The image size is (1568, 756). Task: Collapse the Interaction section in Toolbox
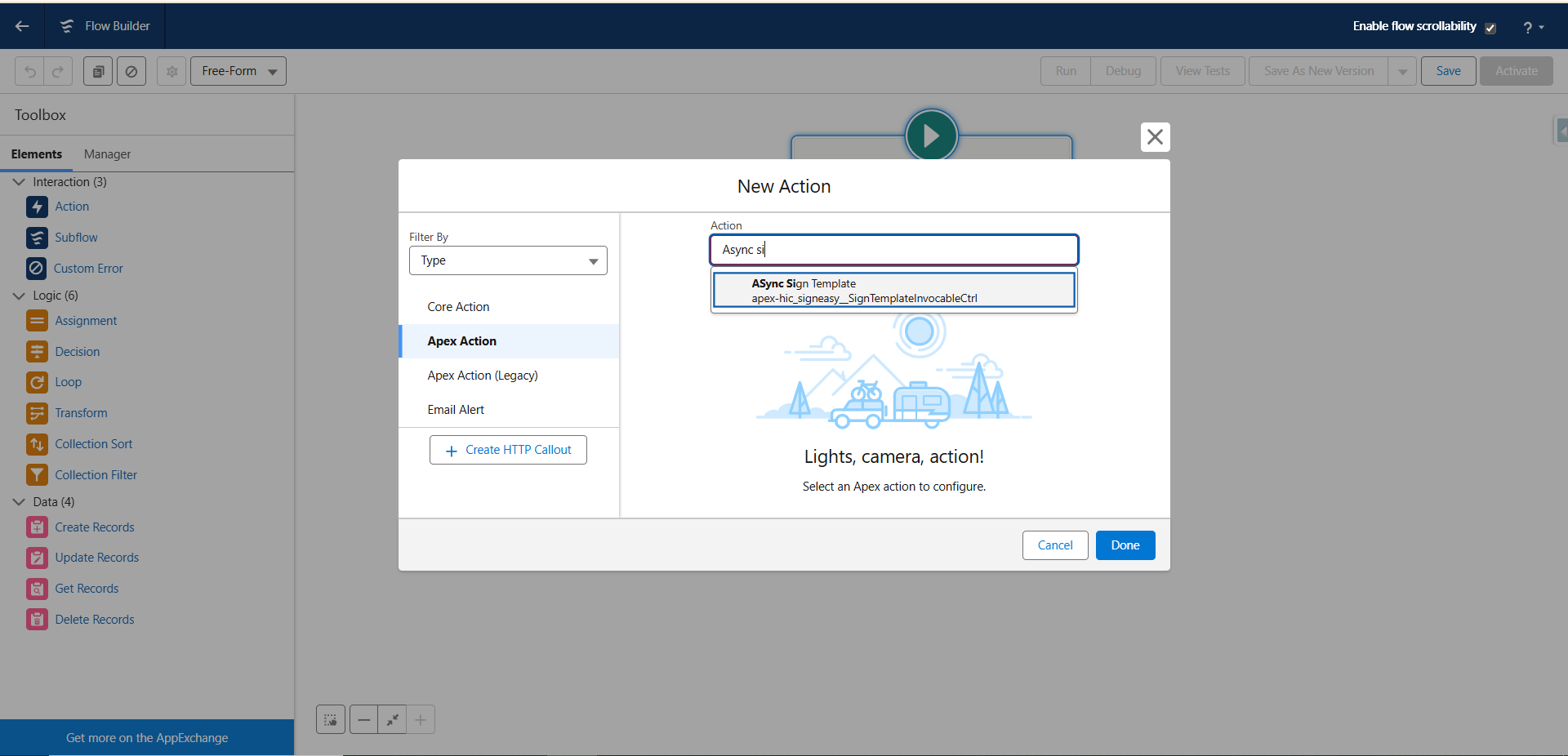(19, 182)
